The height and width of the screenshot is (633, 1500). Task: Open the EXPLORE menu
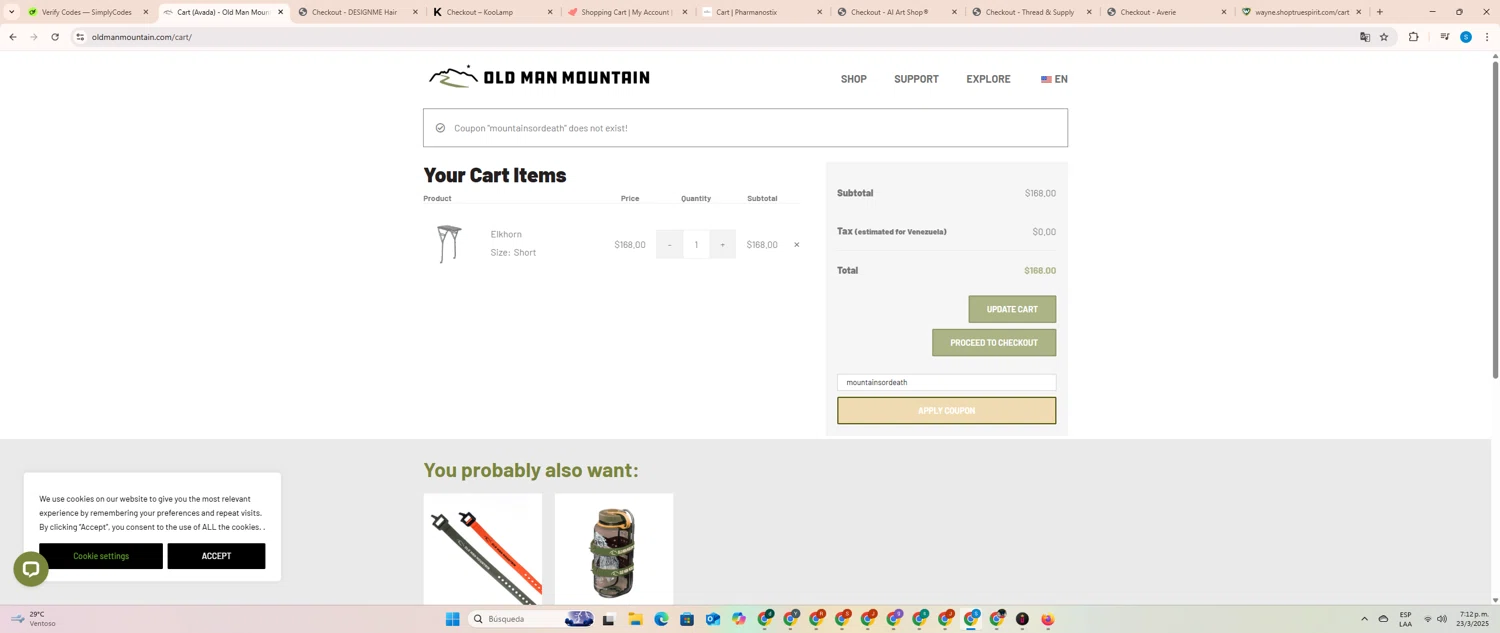pos(988,79)
